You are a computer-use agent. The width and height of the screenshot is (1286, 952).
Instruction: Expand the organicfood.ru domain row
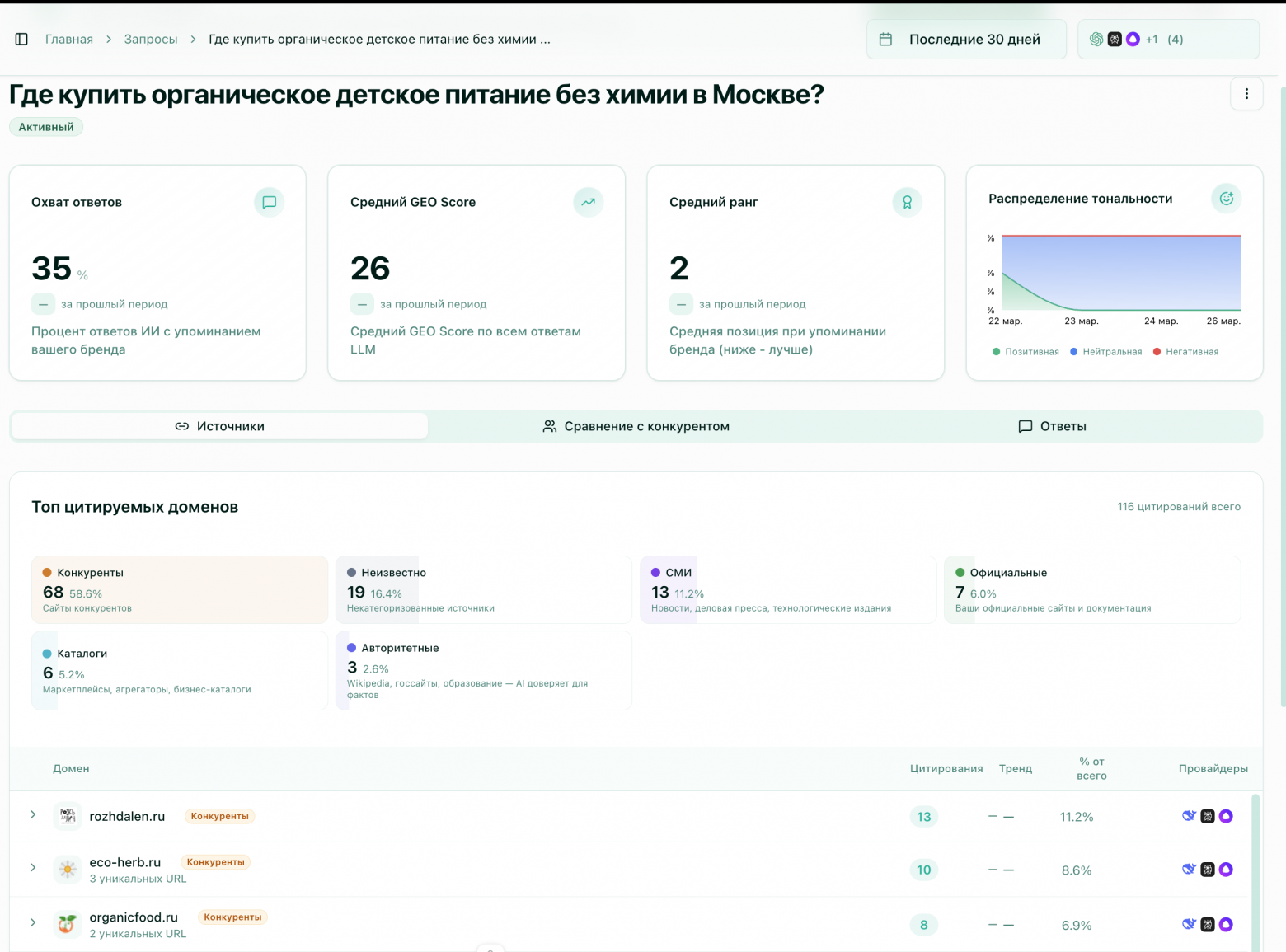coord(32,923)
